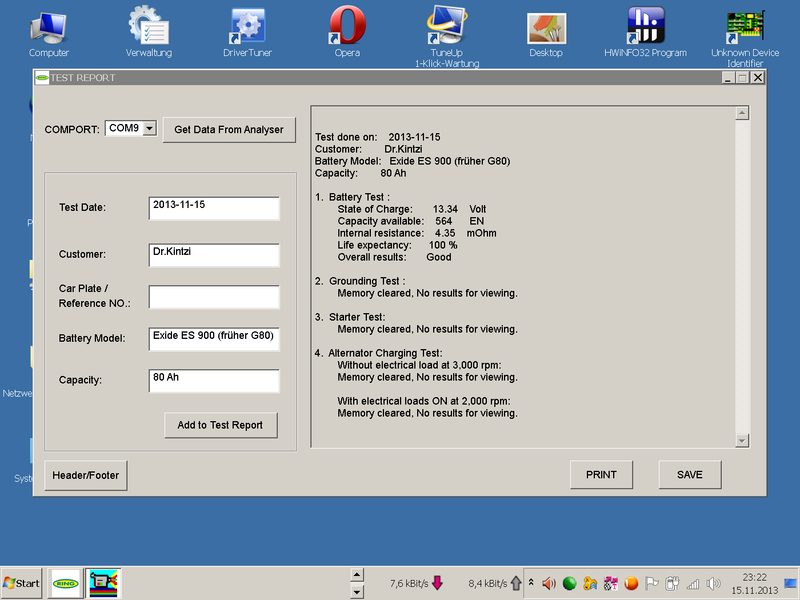Click the PRINT button
The width and height of the screenshot is (800, 600).
pyautogui.click(x=601, y=475)
